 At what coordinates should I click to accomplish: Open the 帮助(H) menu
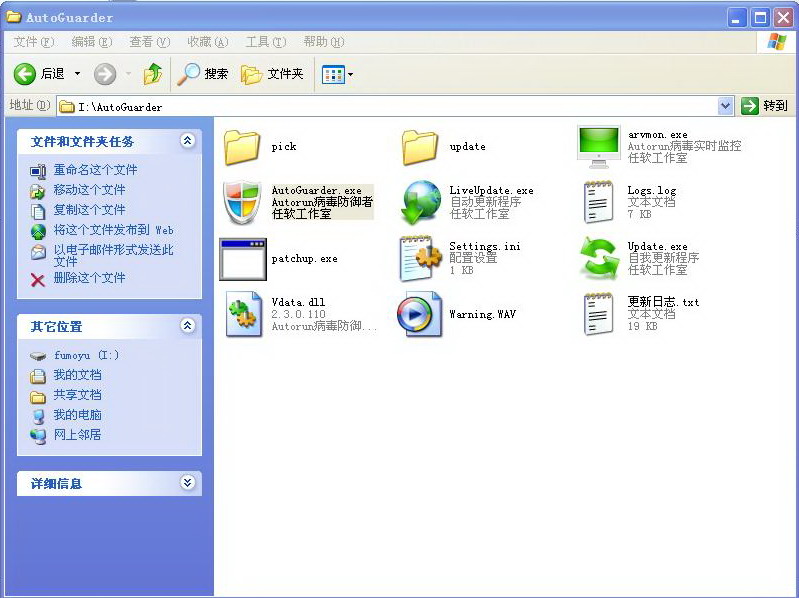pyautogui.click(x=324, y=42)
